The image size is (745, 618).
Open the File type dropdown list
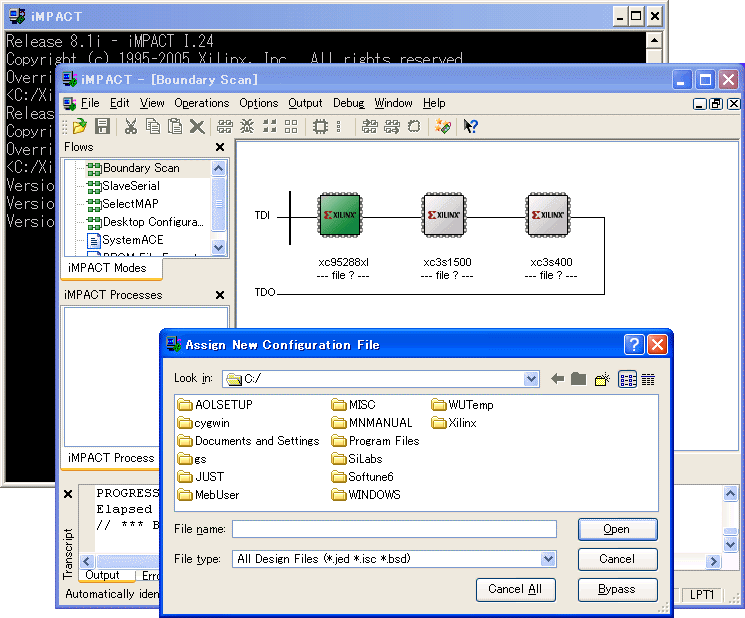point(547,559)
